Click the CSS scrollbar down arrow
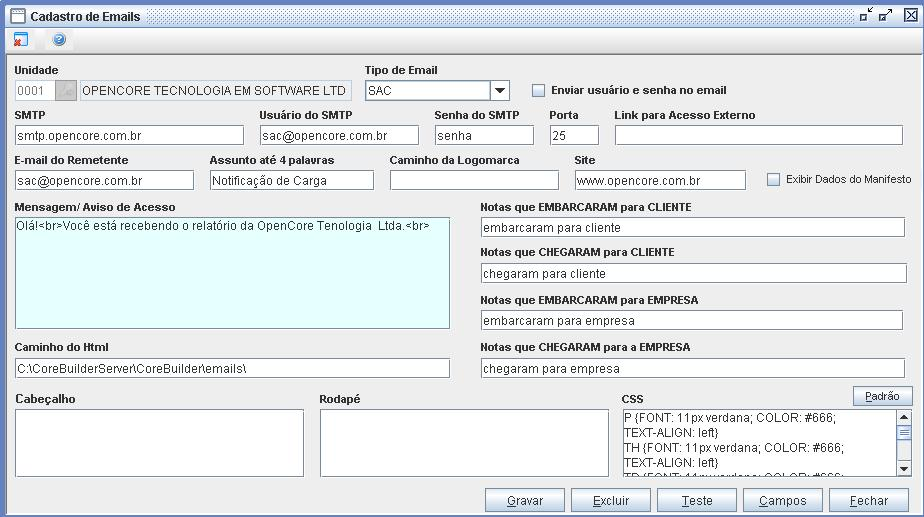The height and width of the screenshot is (517, 924). (x=904, y=469)
